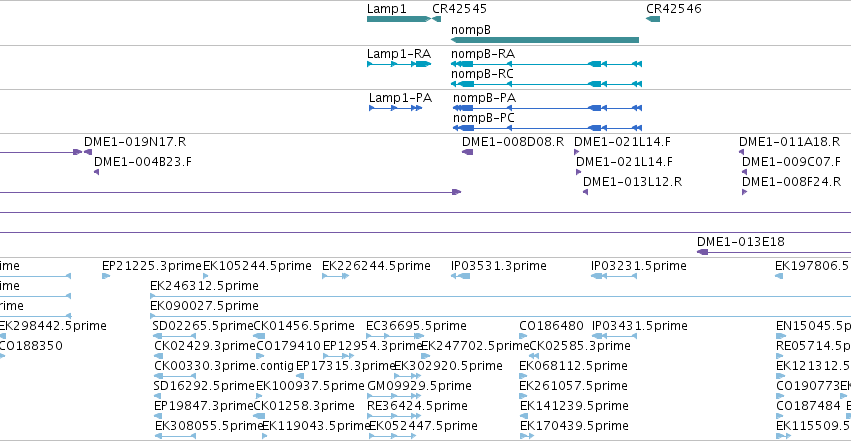The image size is (851, 441).
Task: Click EST GM09929.5prime
Action: (x=395, y=397)
